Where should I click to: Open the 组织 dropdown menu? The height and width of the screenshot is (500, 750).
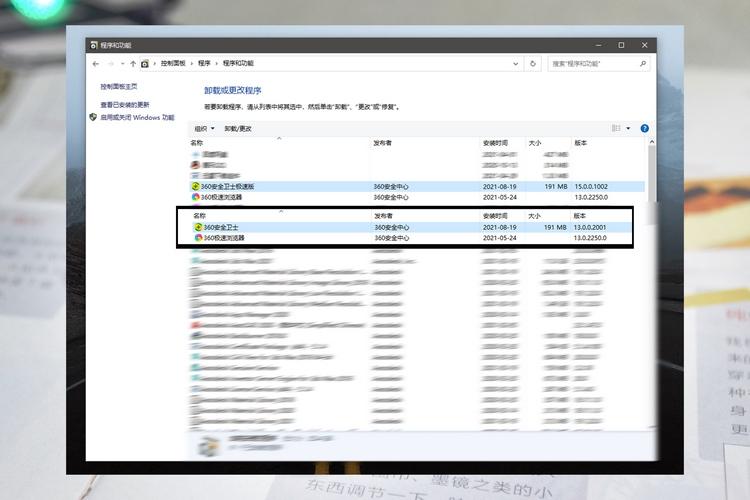[x=204, y=129]
